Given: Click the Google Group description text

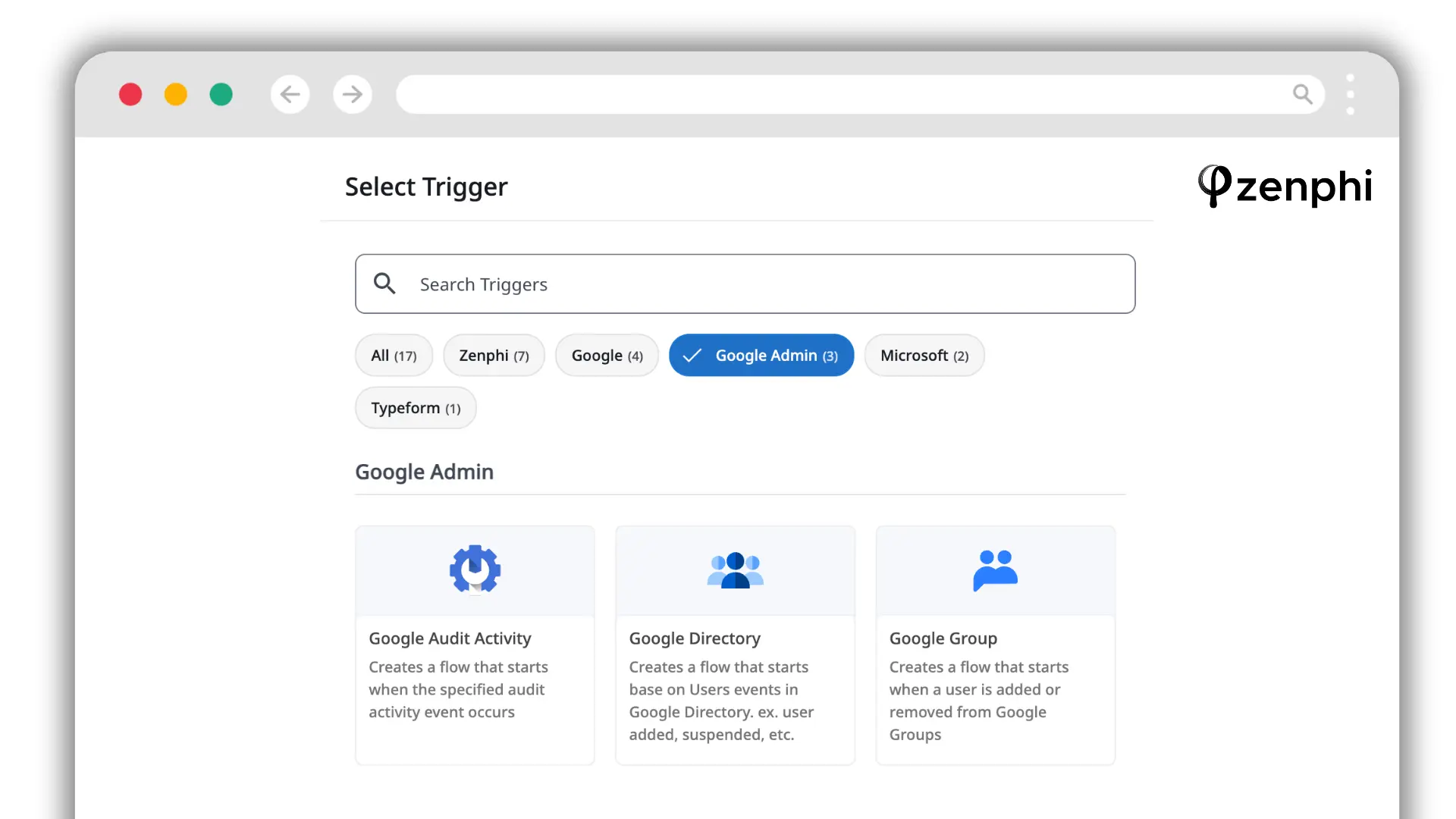Looking at the screenshot, I should click(978, 701).
